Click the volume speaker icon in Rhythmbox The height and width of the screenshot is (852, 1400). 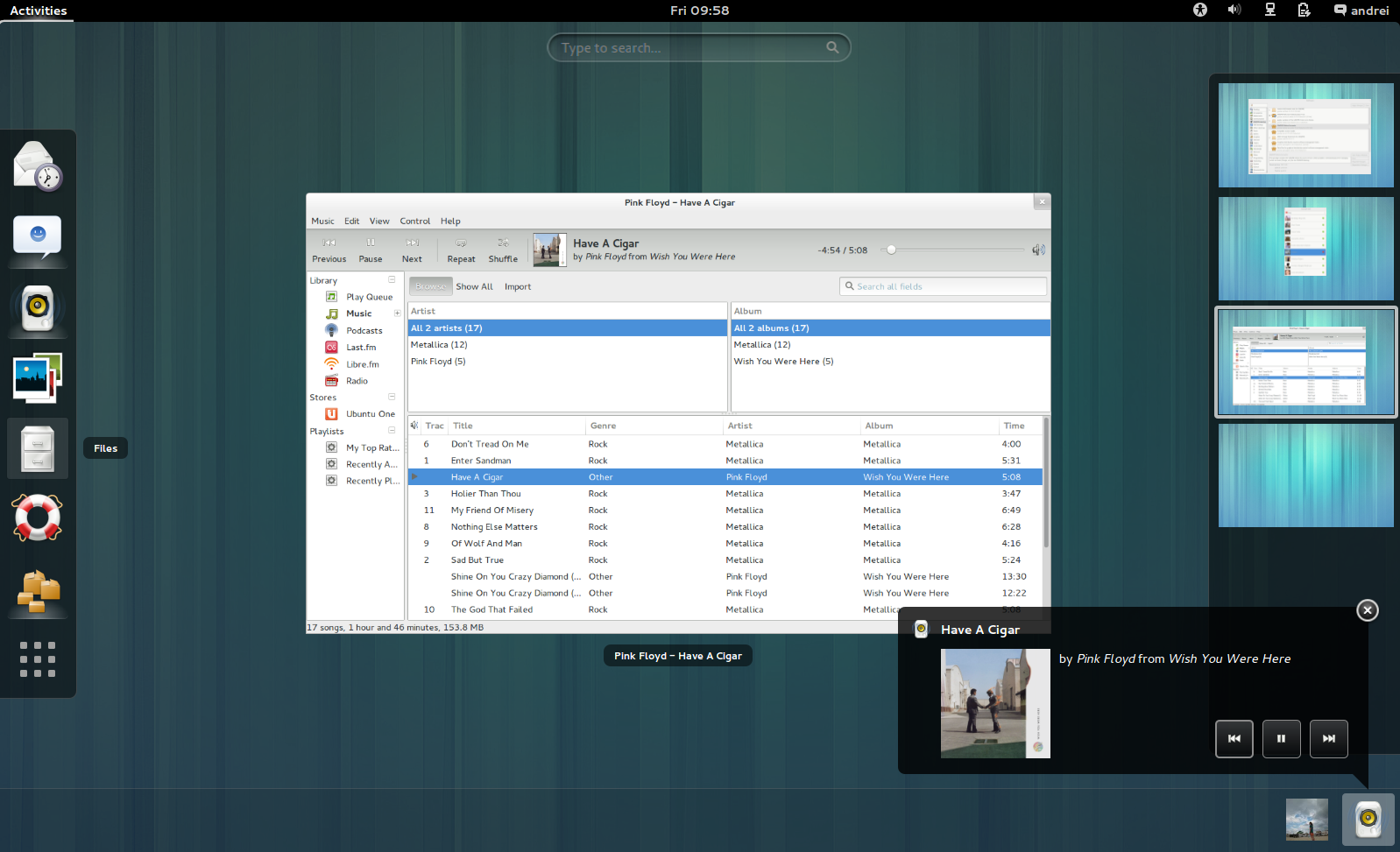click(x=1038, y=250)
